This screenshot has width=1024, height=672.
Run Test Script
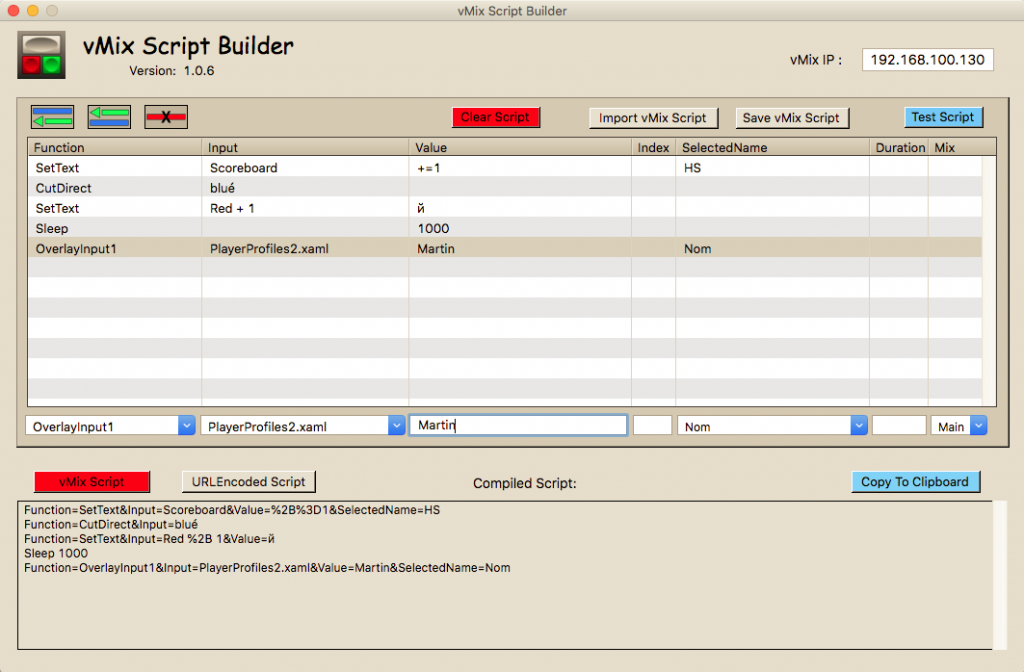coord(943,117)
